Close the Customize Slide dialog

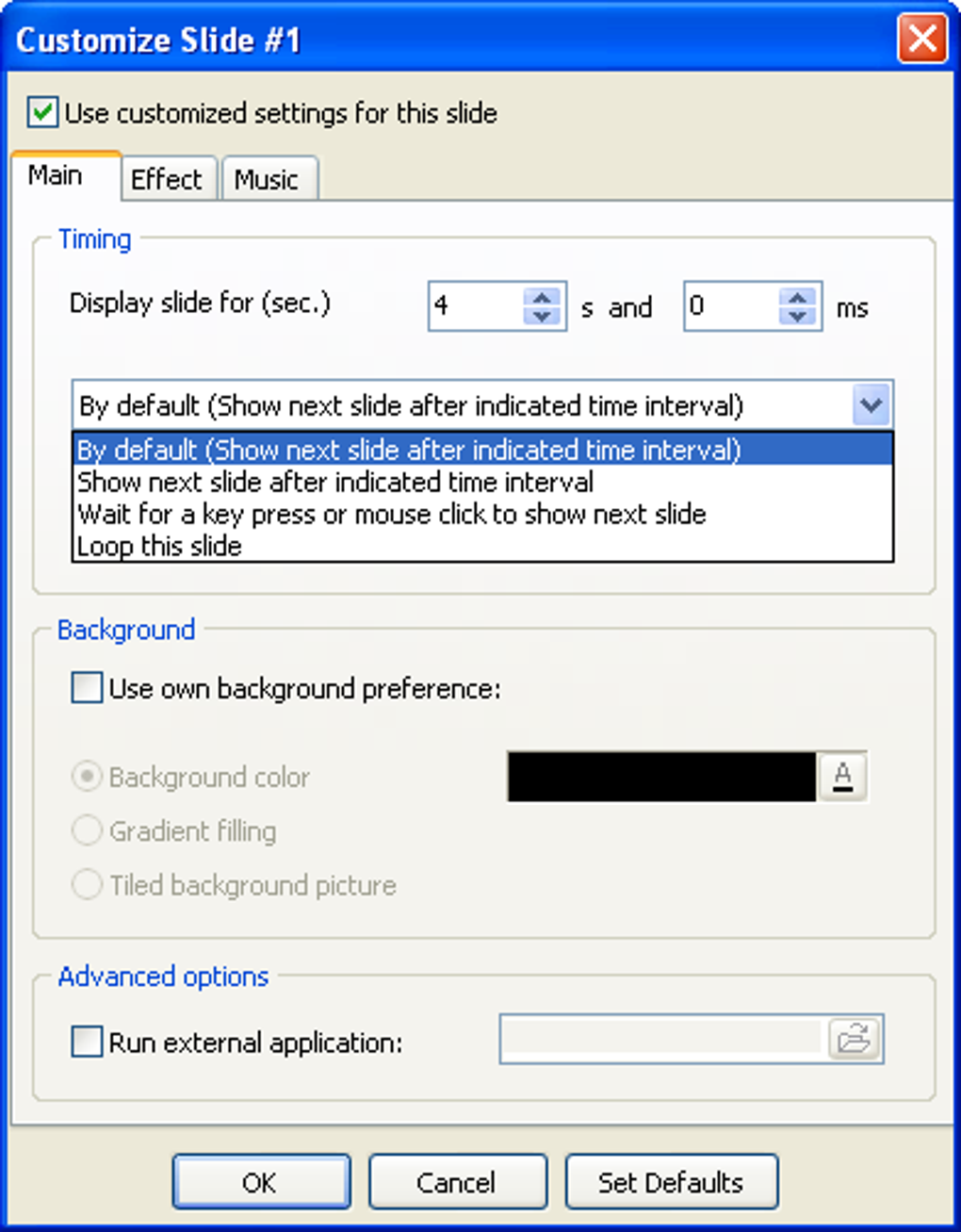point(921,40)
